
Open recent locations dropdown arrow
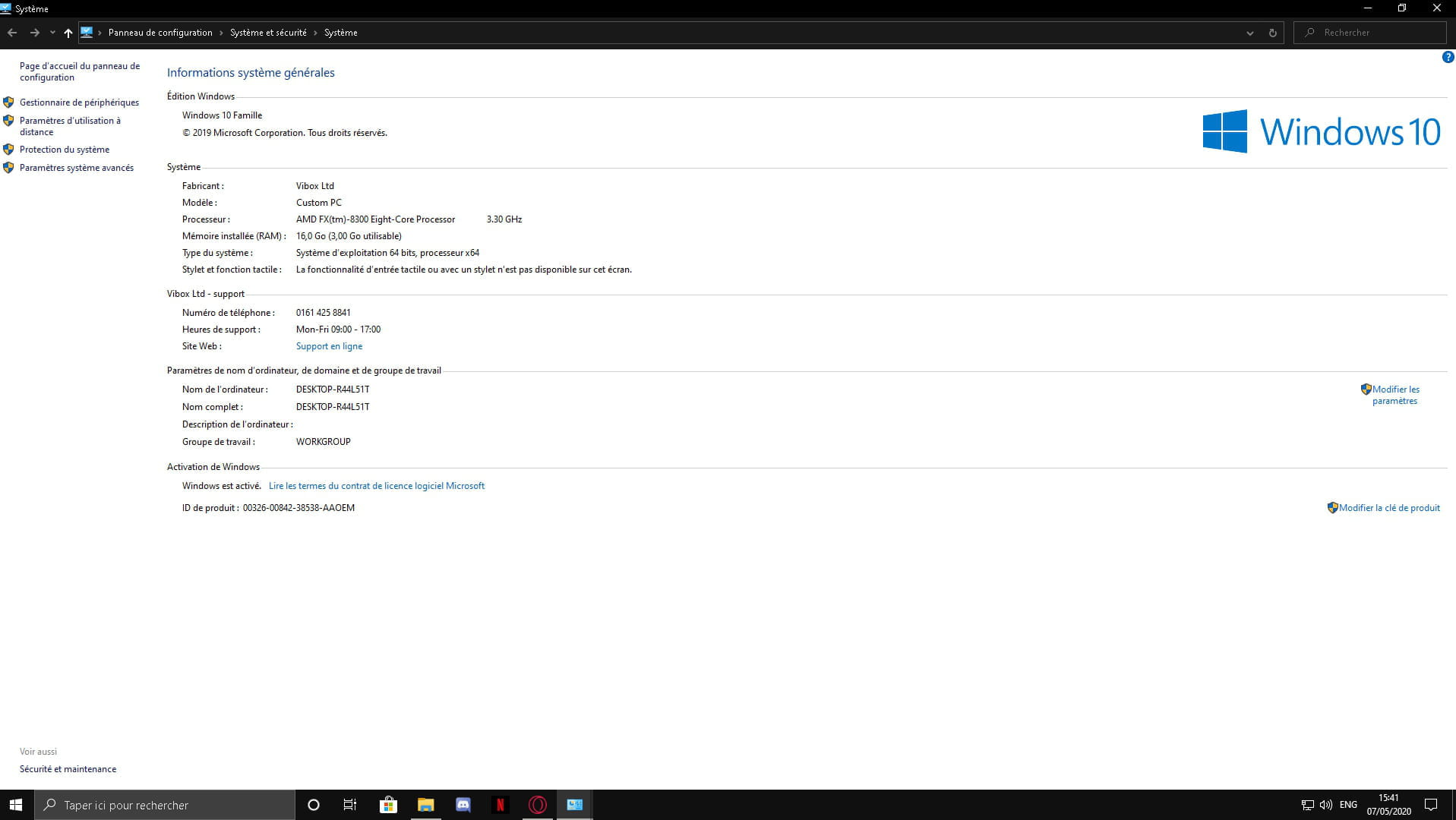coord(52,33)
